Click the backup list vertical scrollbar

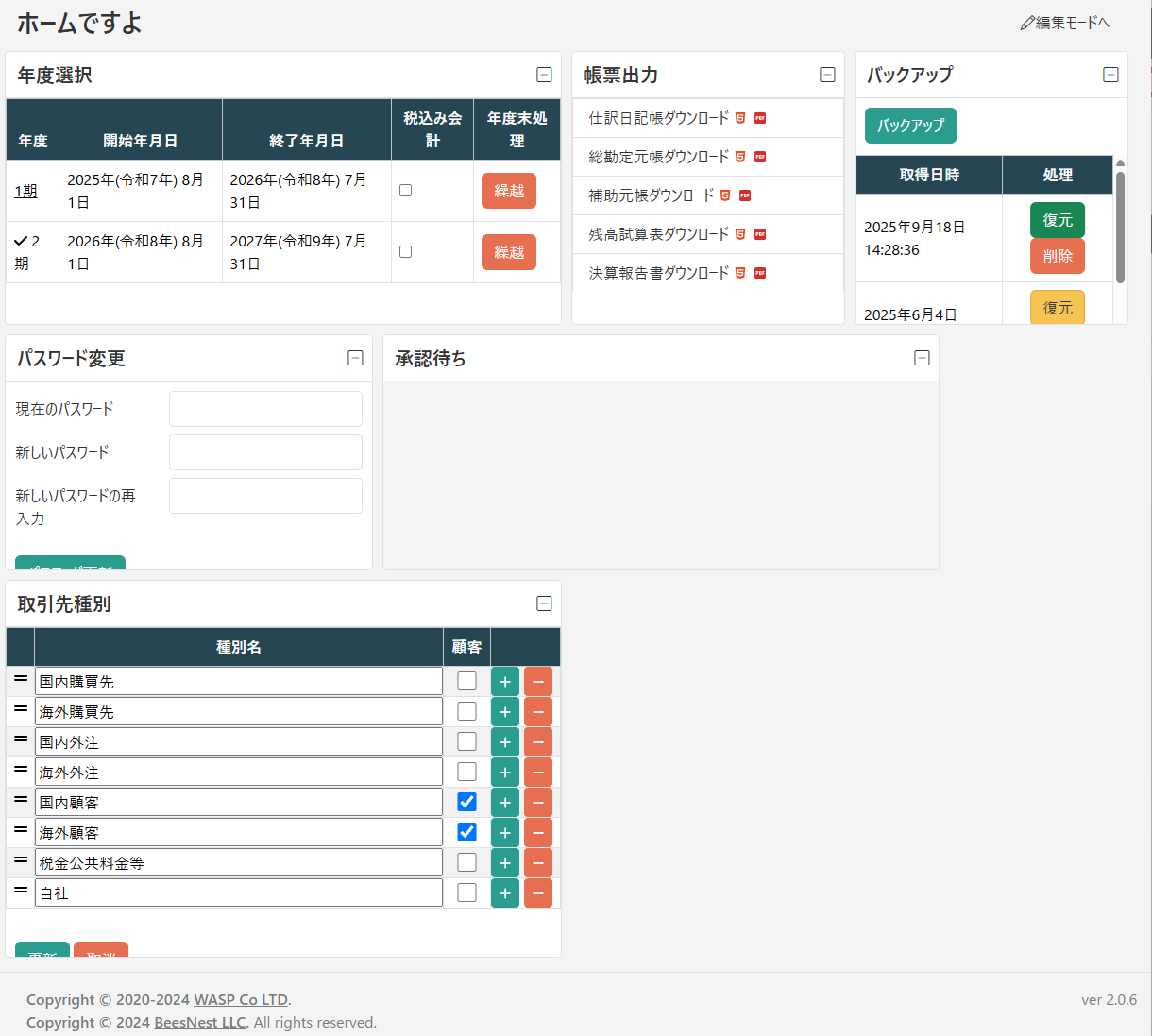tap(1120, 227)
